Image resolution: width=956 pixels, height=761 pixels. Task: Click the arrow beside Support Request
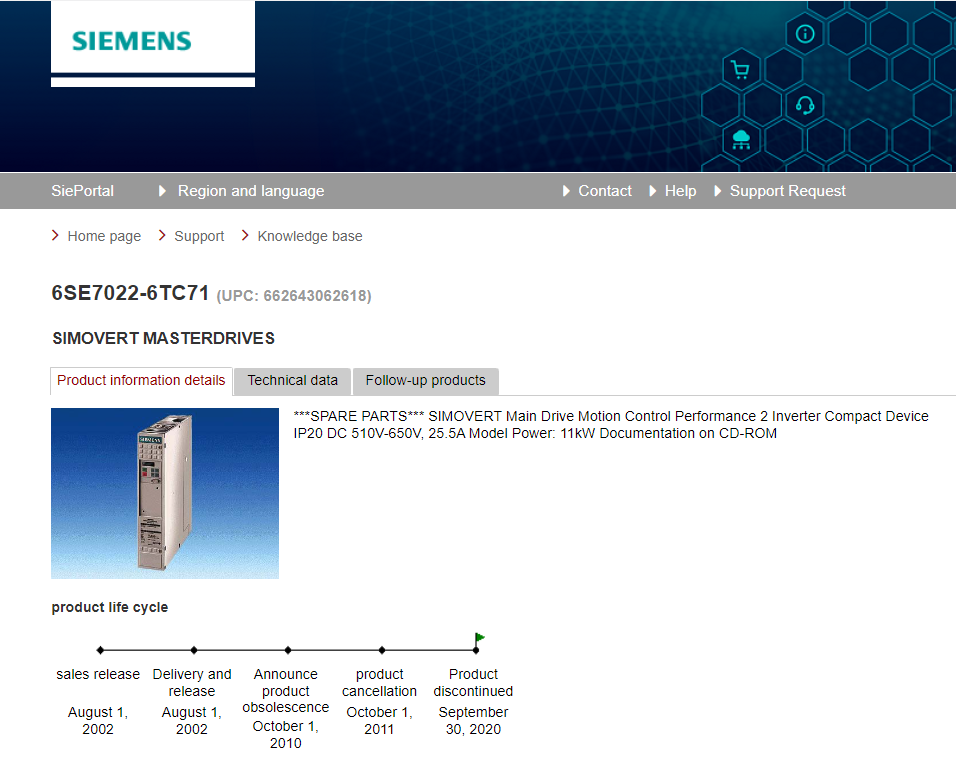tap(718, 191)
